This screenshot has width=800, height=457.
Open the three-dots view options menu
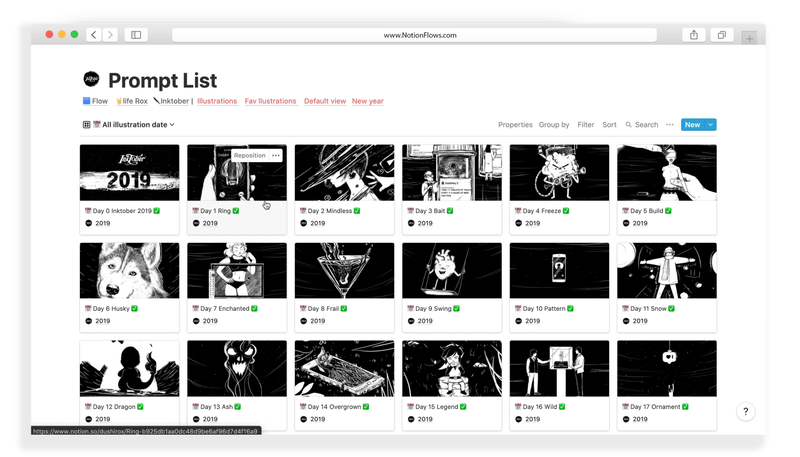(670, 125)
